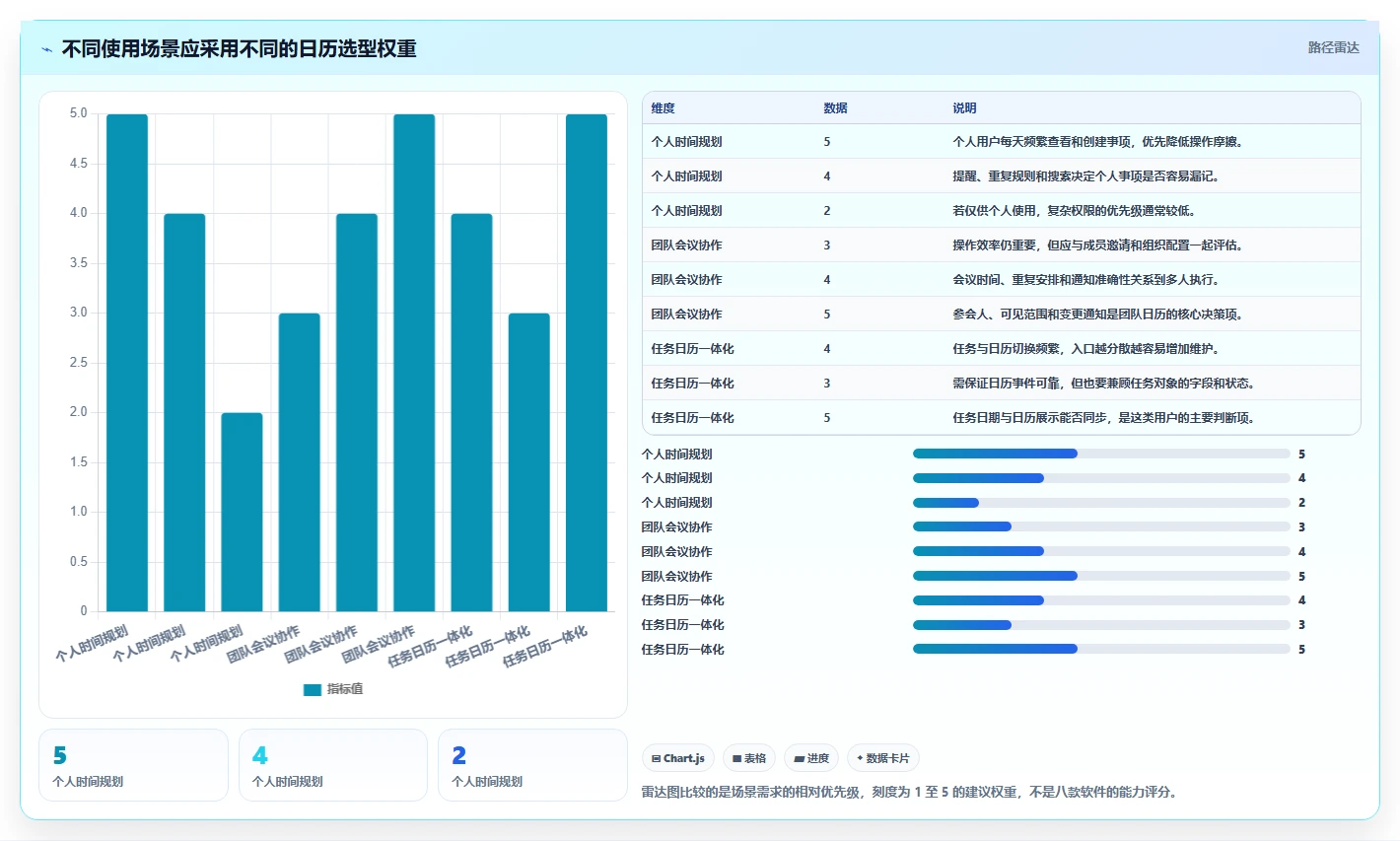The height and width of the screenshot is (841, 1400).
Task: Toggle the 指标值 legend swatch in the chart
Action: pos(313,689)
